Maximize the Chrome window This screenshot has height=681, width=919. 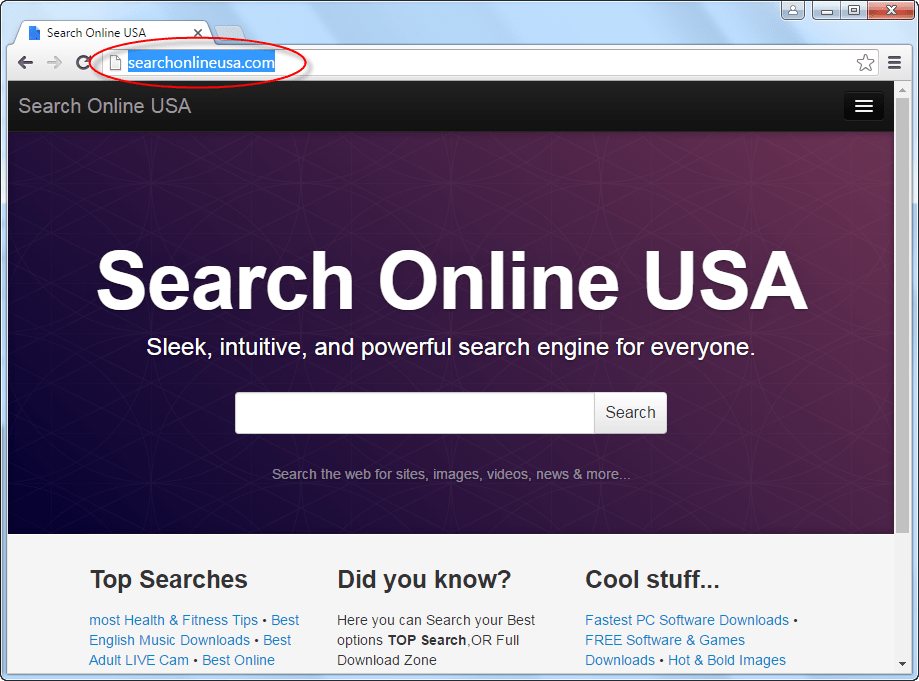pyautogui.click(x=854, y=10)
